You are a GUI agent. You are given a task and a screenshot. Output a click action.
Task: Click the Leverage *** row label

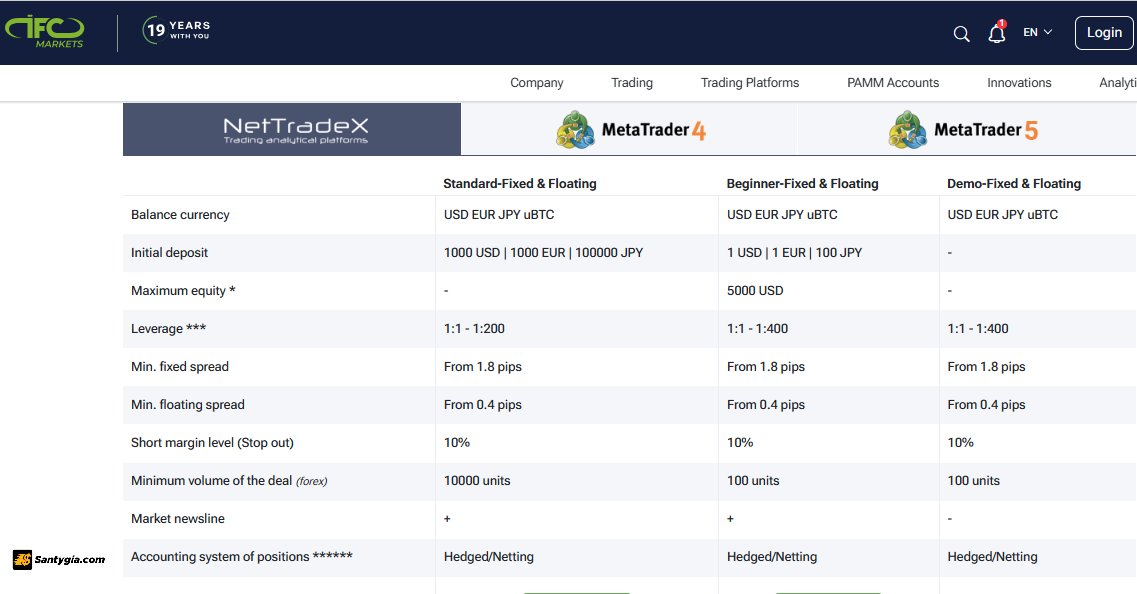click(x=168, y=329)
